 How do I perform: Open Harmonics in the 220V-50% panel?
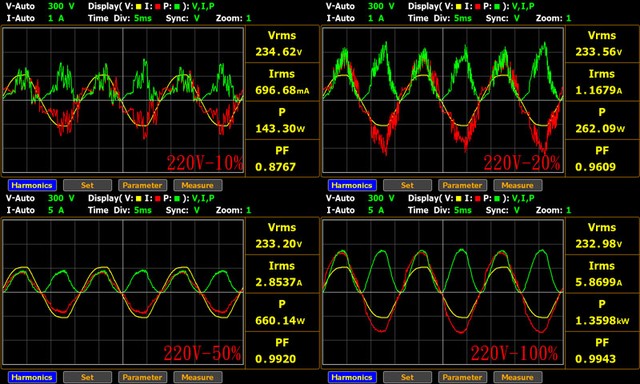32,377
